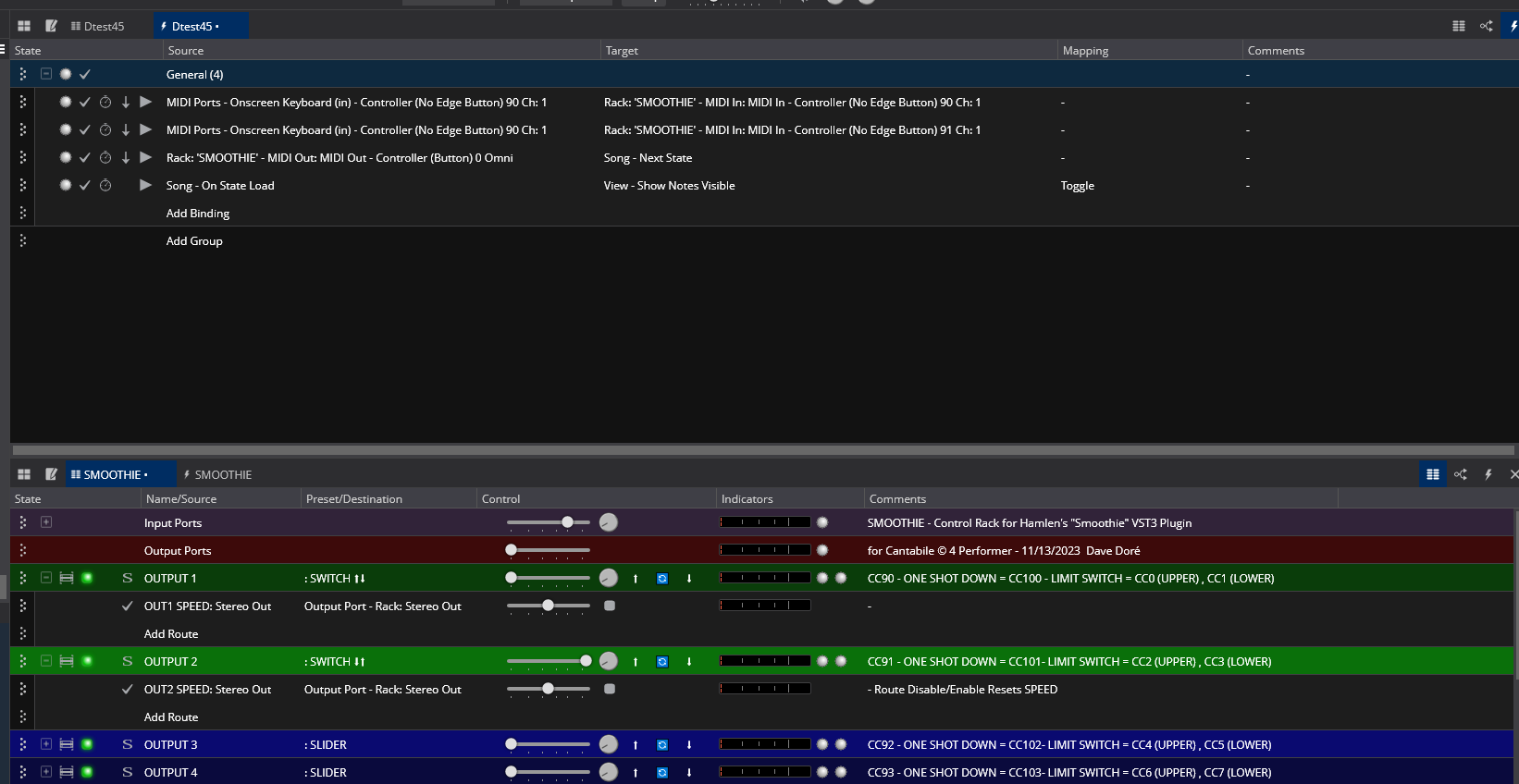Click the solo S icon on OUTPUT 1
1519x784 pixels.
128,579
